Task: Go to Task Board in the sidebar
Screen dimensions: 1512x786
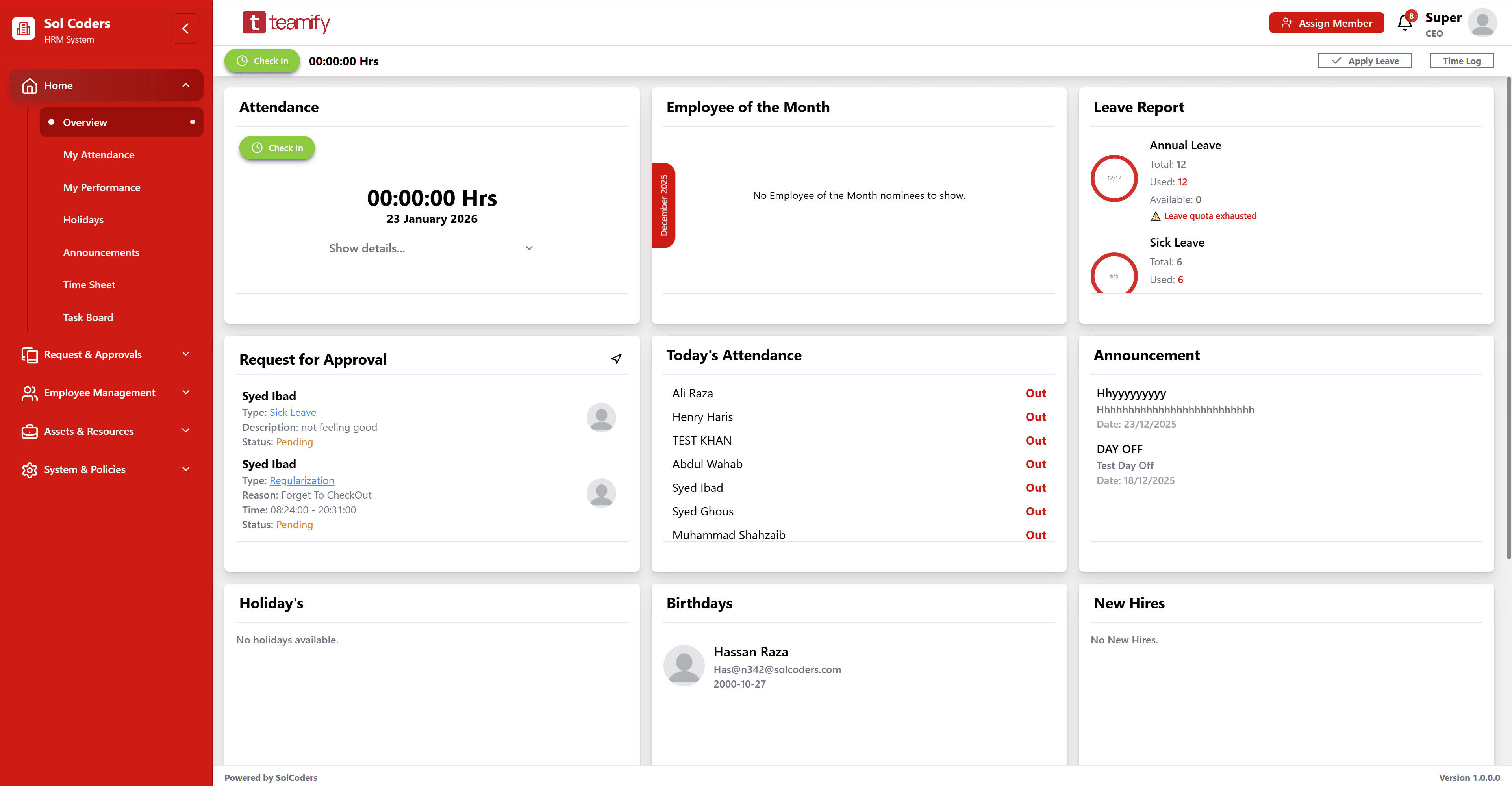Action: [88, 317]
